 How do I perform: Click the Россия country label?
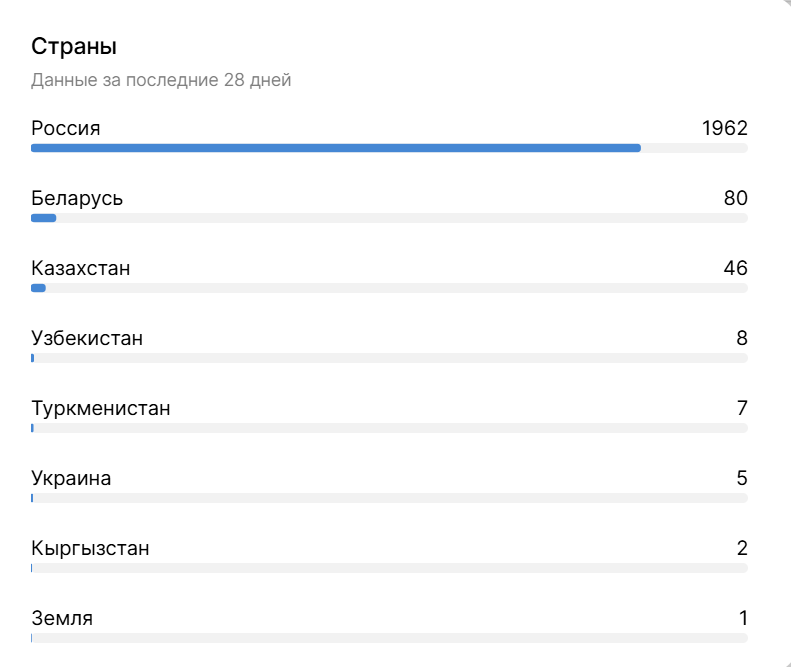(x=66, y=128)
